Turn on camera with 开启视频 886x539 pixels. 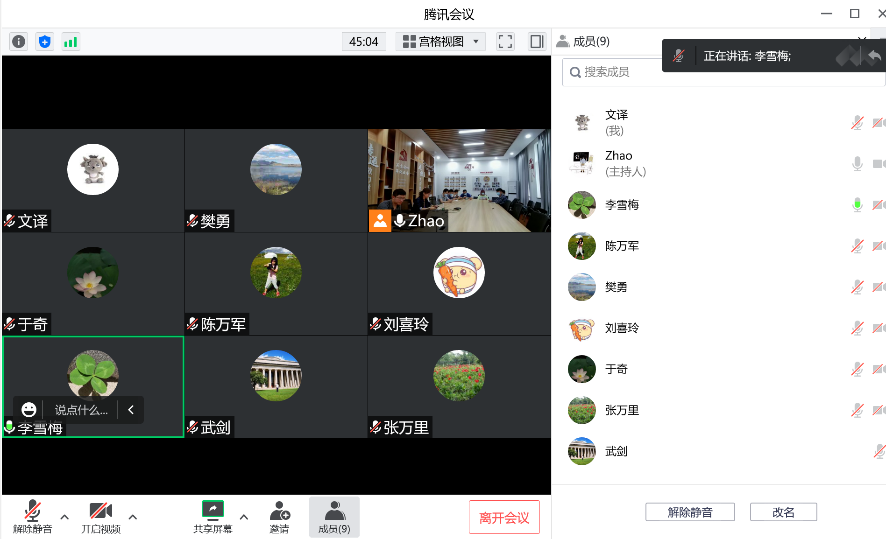(x=100, y=511)
